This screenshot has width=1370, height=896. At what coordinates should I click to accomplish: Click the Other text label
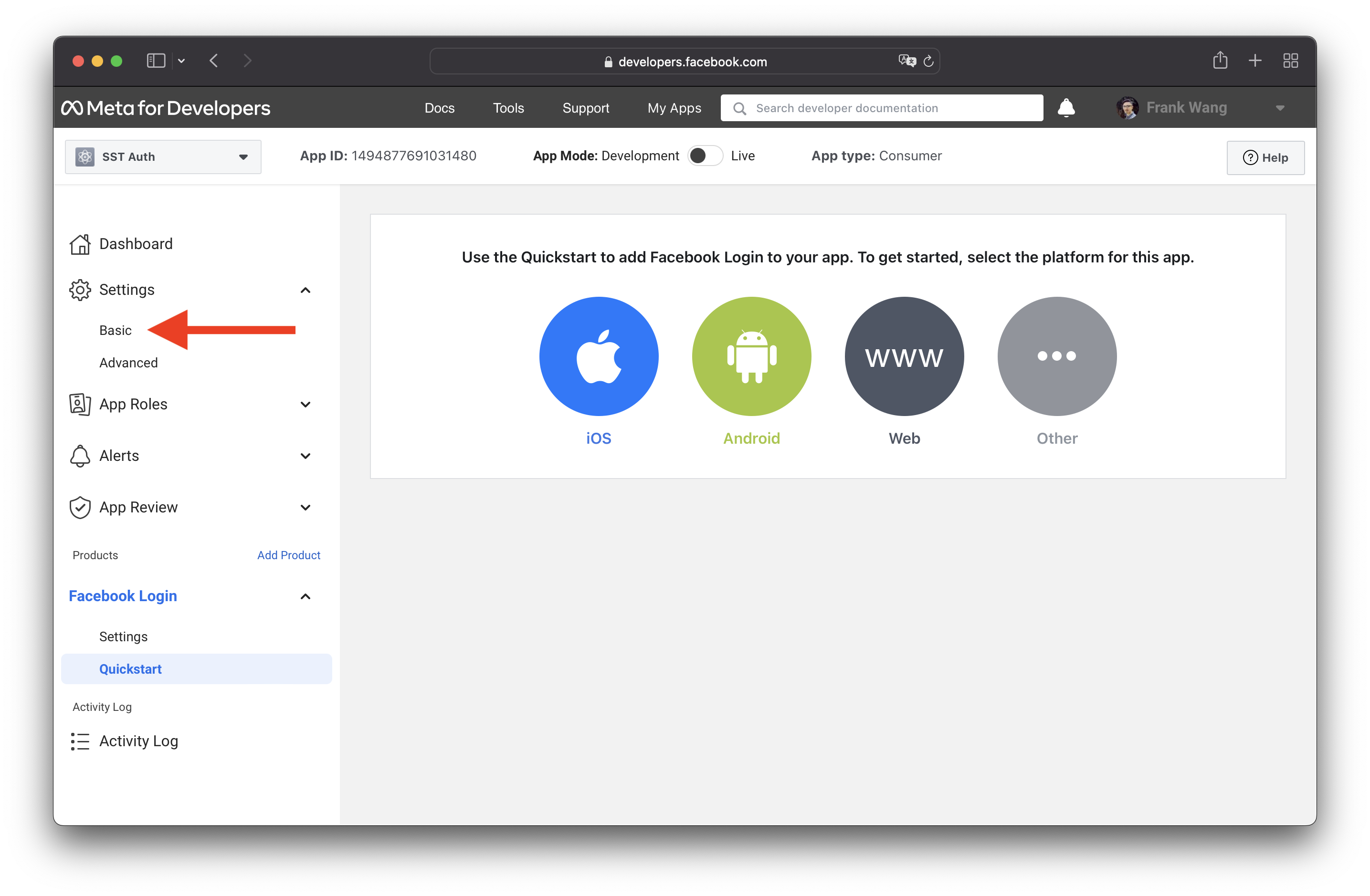[x=1057, y=438]
